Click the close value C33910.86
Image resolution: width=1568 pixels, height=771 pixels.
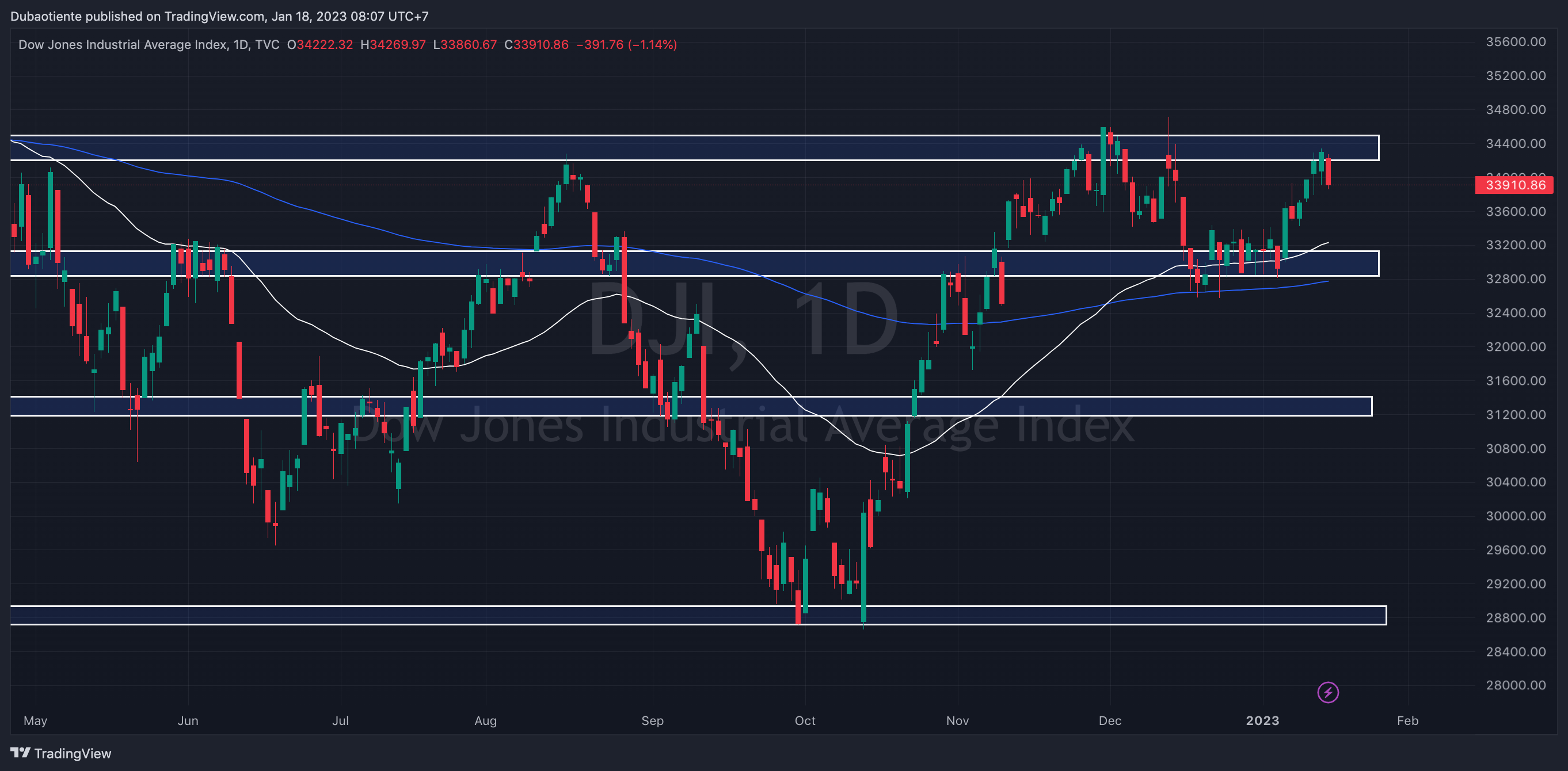click(536, 44)
